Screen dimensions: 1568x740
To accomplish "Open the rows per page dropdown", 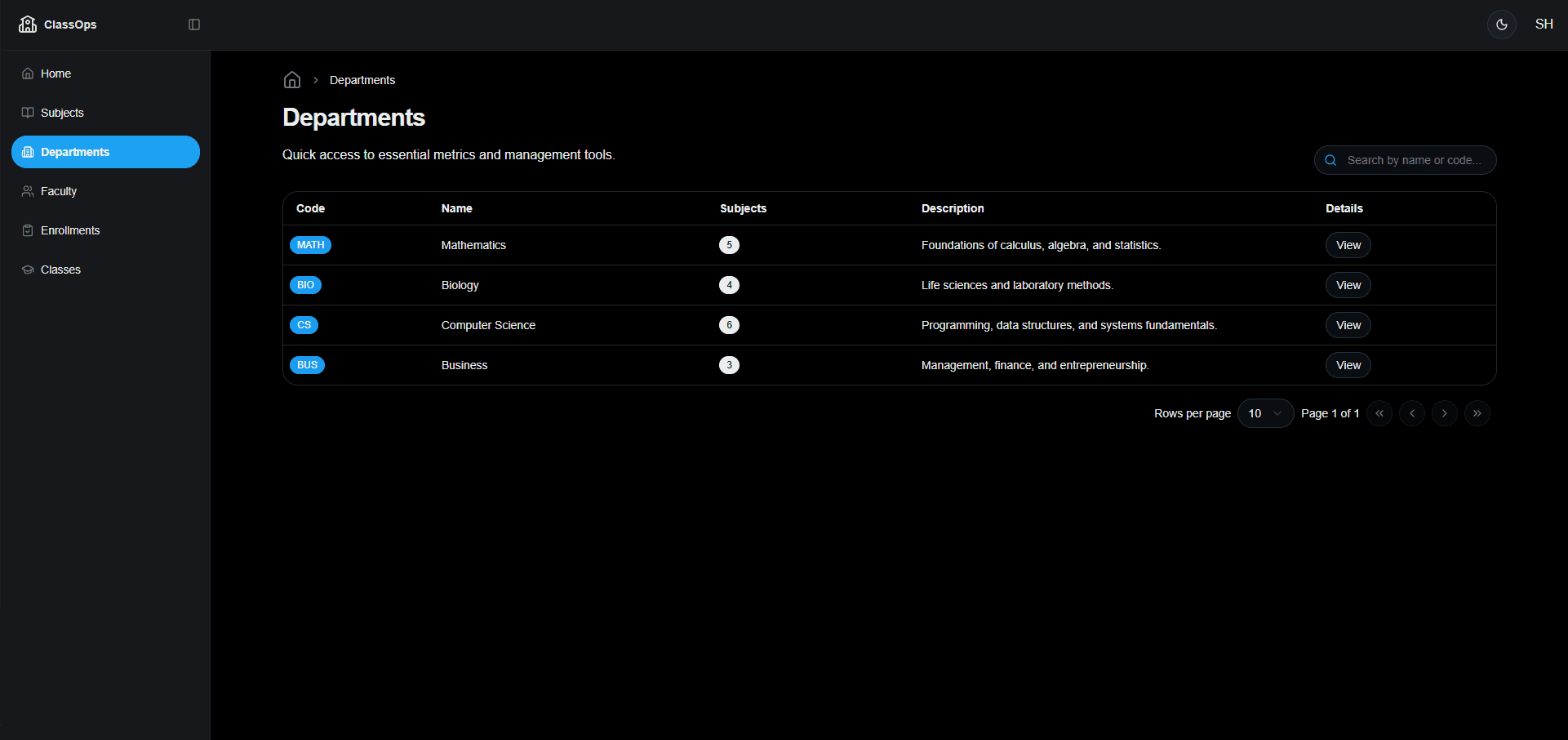I will point(1265,413).
